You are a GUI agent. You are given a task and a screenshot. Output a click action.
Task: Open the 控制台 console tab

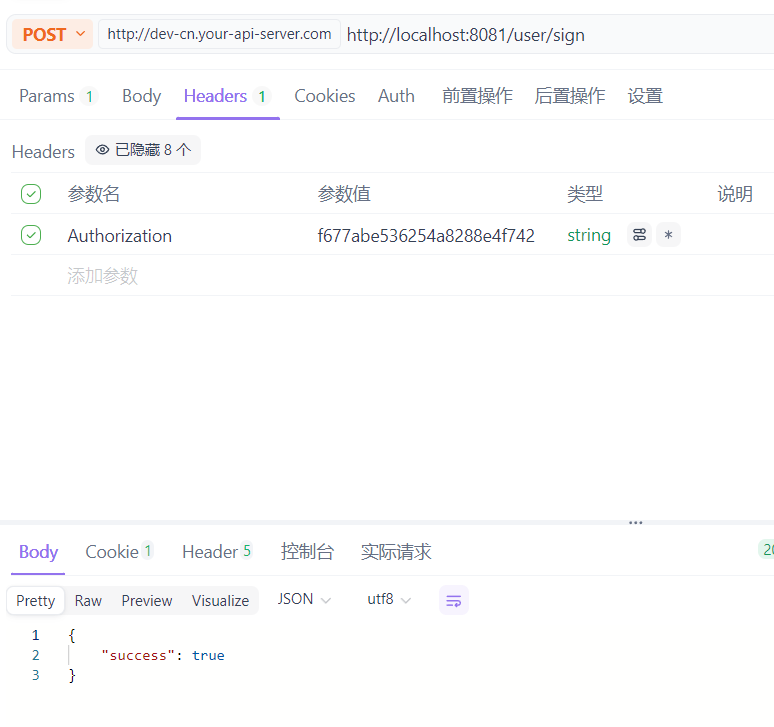307,551
